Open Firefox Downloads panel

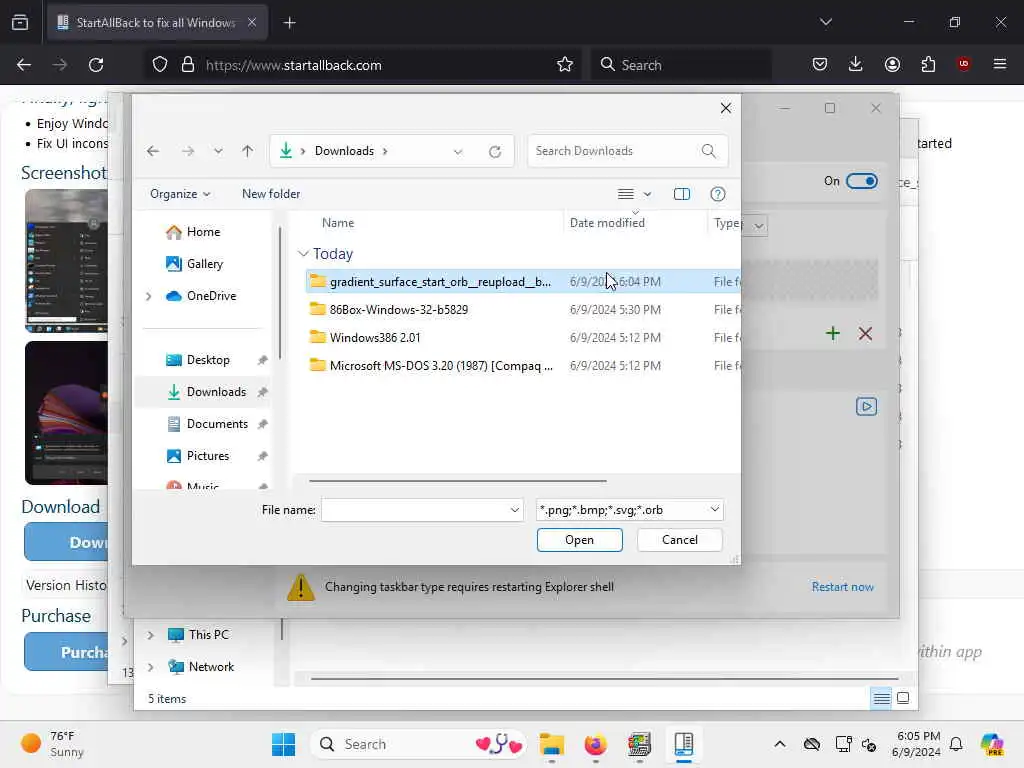pyautogui.click(x=856, y=64)
